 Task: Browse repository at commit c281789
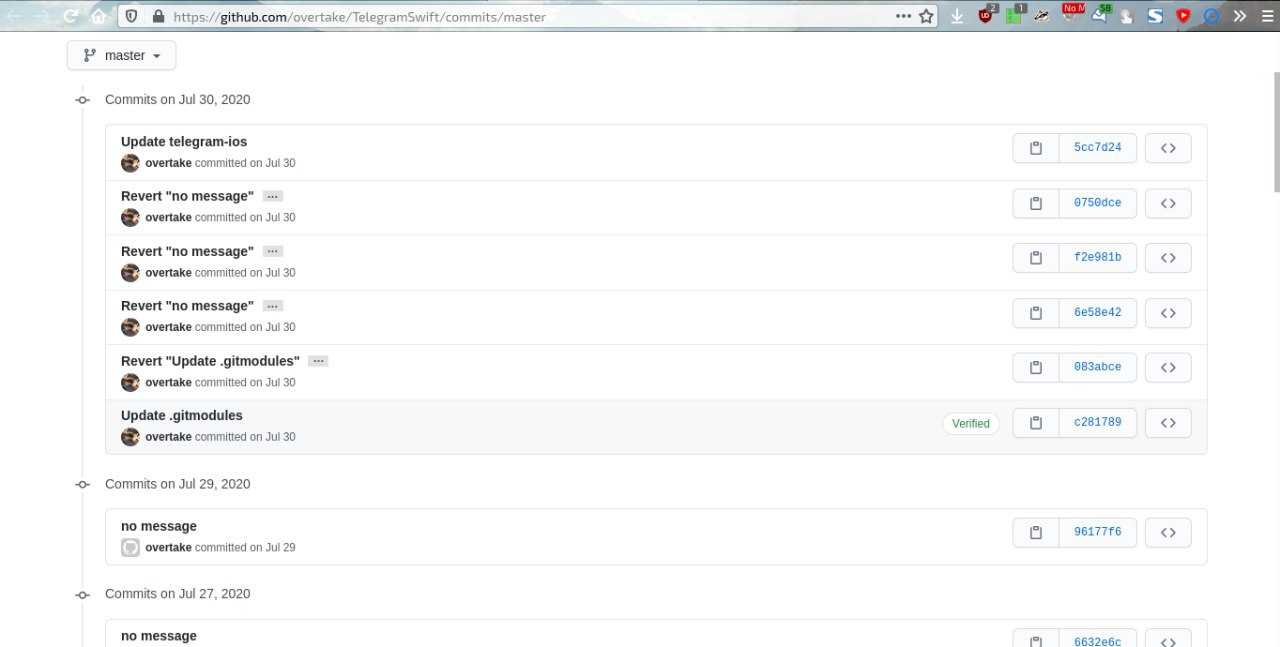[x=1168, y=423]
